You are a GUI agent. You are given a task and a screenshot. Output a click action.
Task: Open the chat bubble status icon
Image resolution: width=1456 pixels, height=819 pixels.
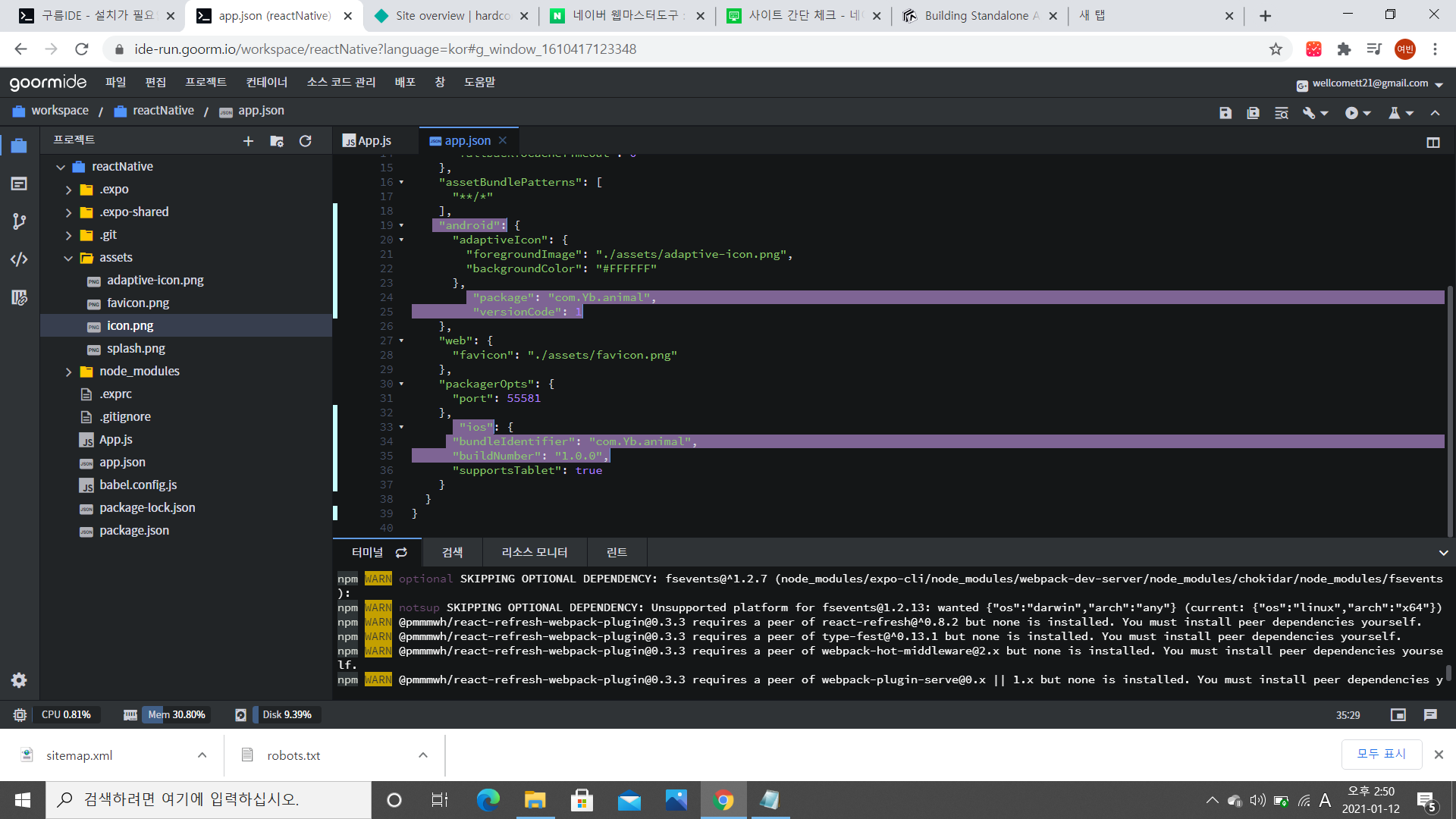tap(1430, 715)
